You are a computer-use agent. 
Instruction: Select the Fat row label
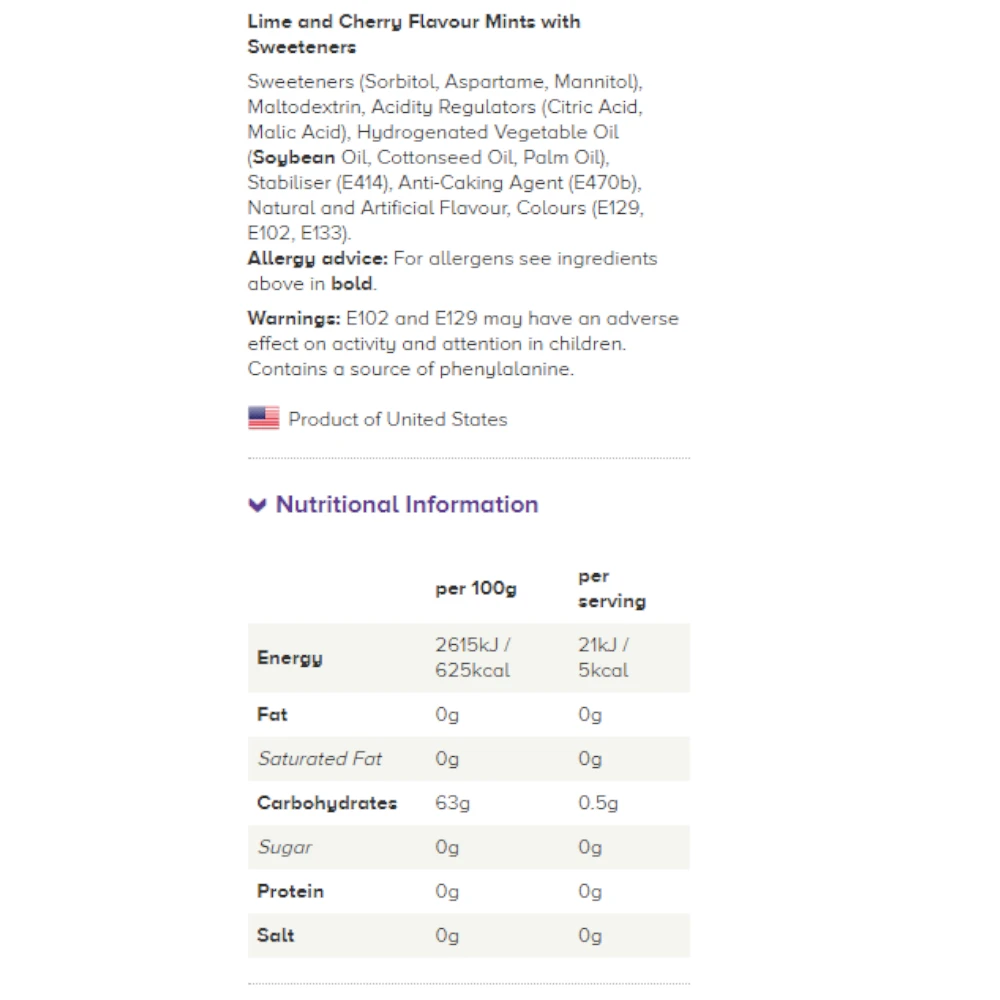pos(272,714)
